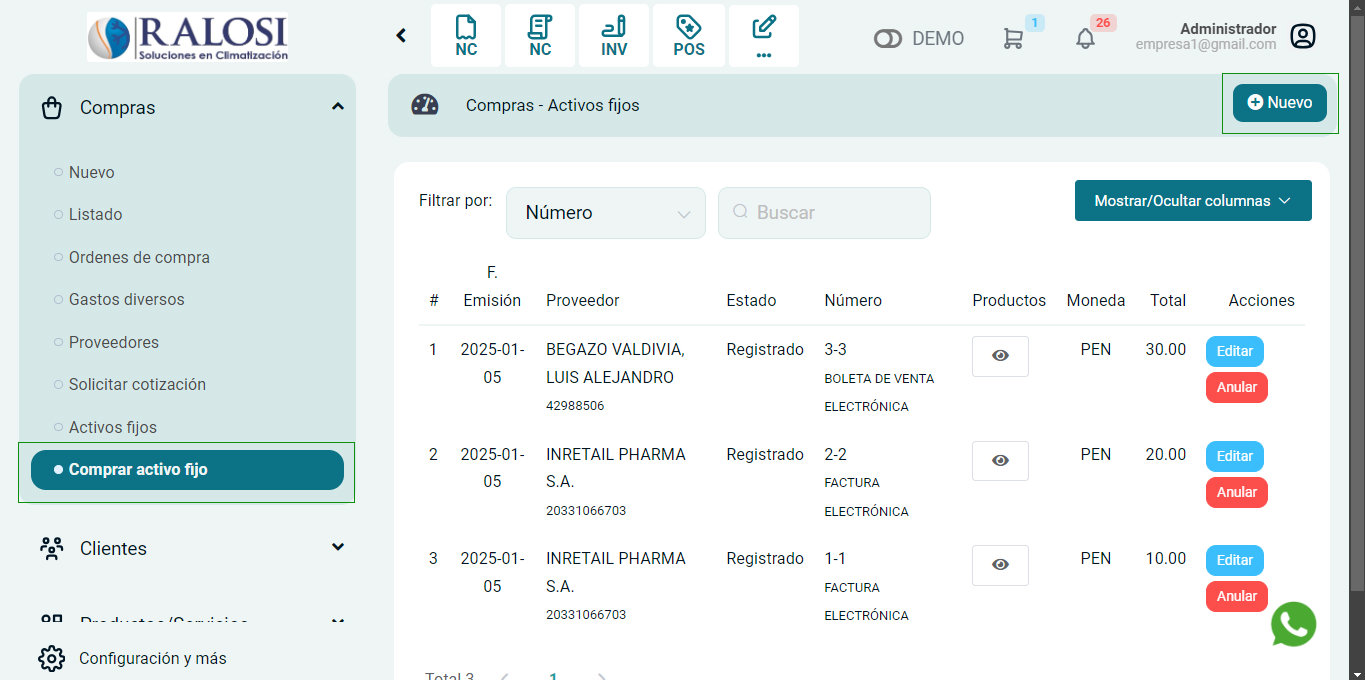Open the pencil edit shortcut icon

[x=764, y=37]
